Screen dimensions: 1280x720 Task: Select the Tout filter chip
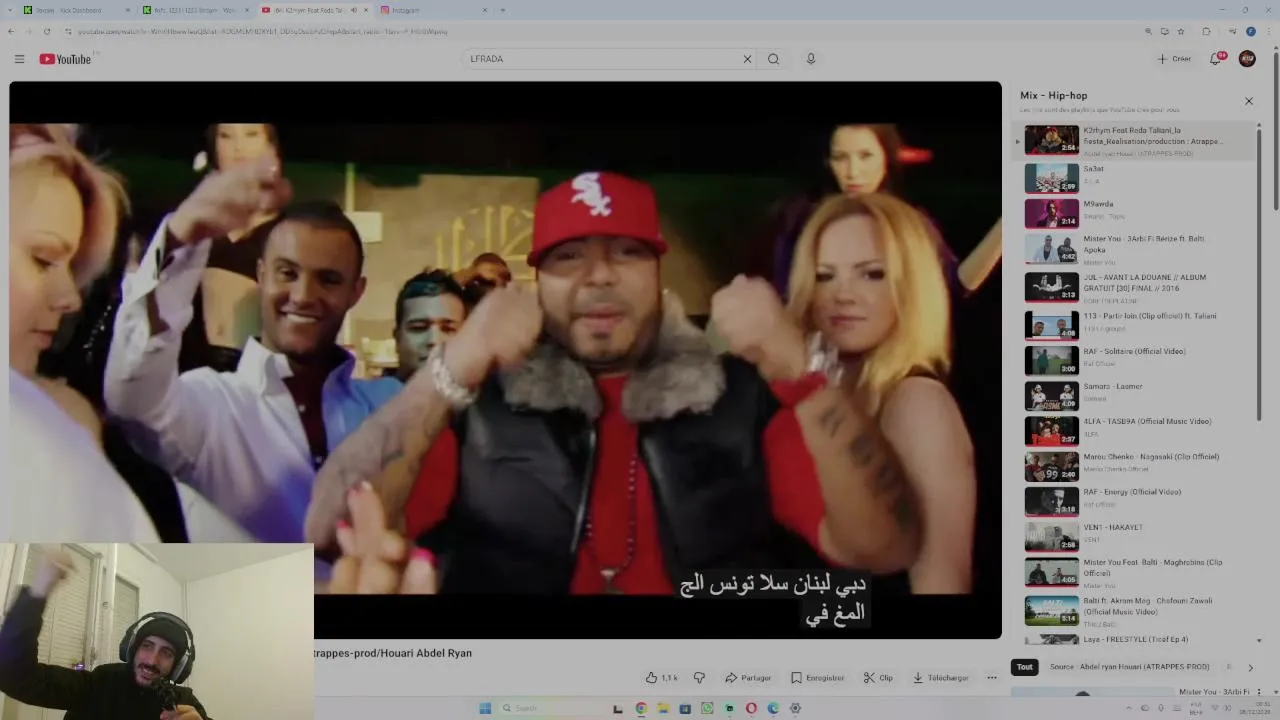(x=1024, y=667)
